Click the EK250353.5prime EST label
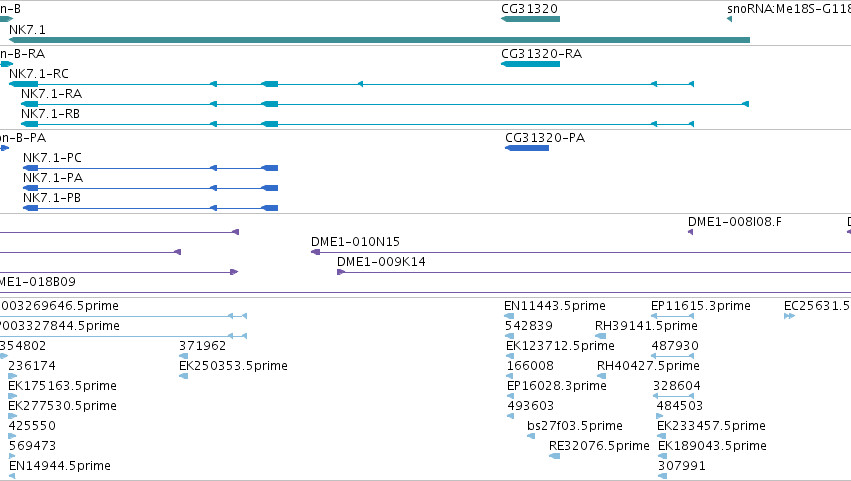 [x=233, y=366]
